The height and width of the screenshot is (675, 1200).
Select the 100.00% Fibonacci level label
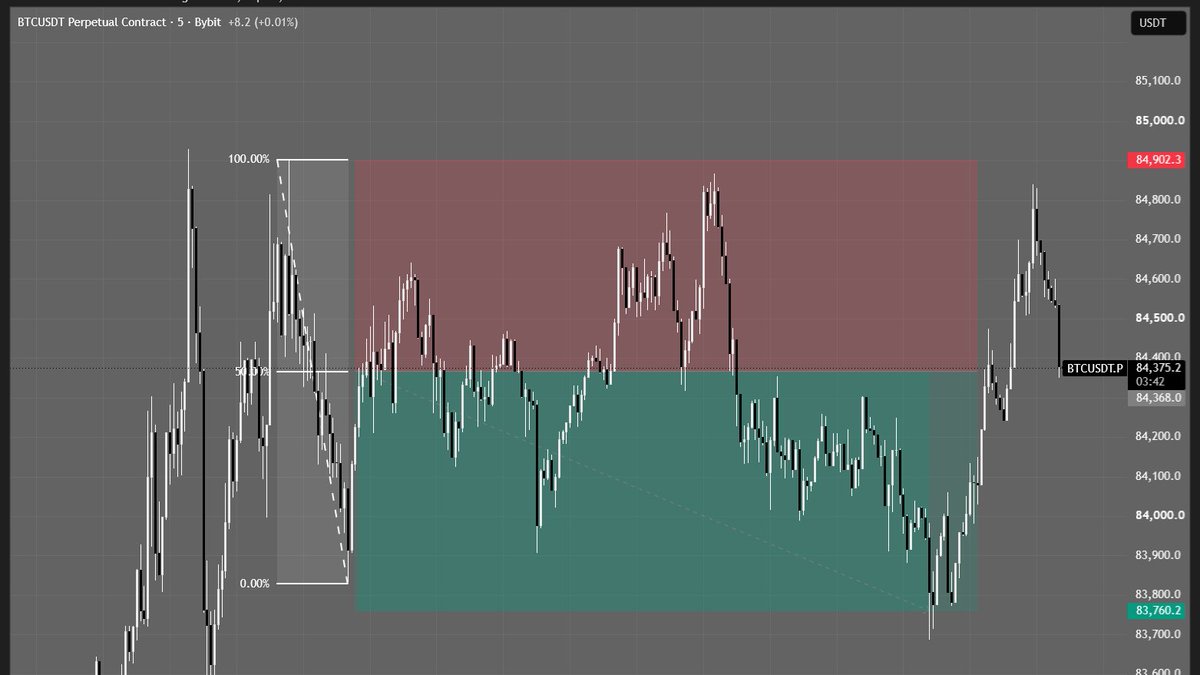click(x=249, y=159)
